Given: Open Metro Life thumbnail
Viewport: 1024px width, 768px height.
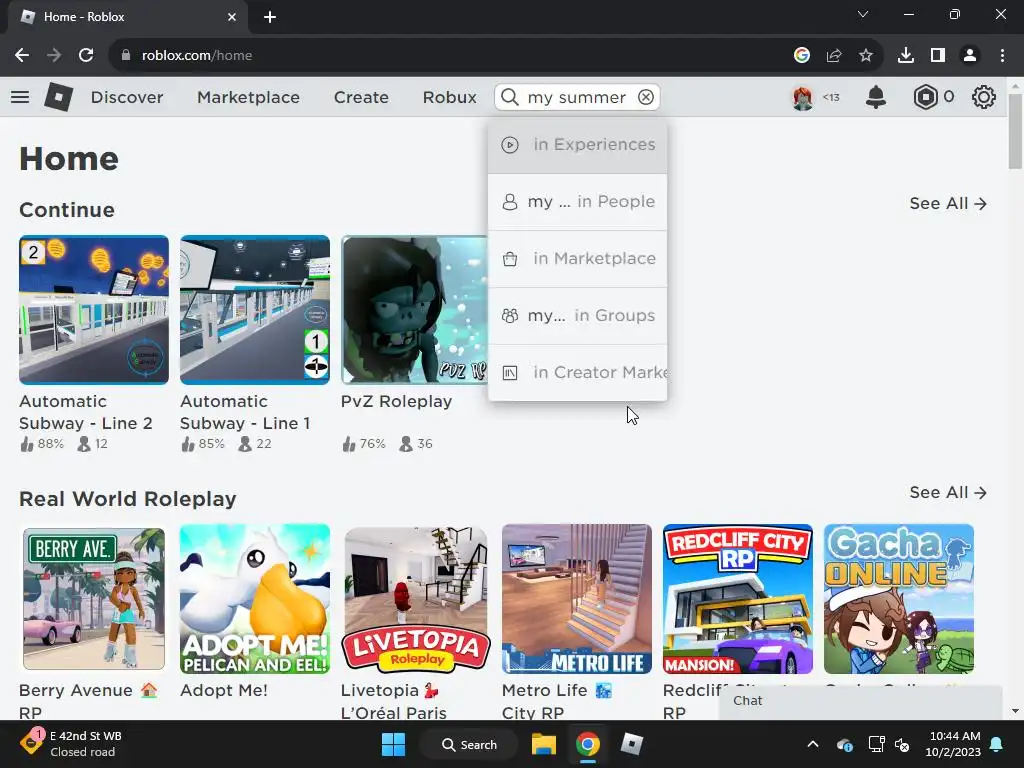Looking at the screenshot, I should (x=577, y=599).
